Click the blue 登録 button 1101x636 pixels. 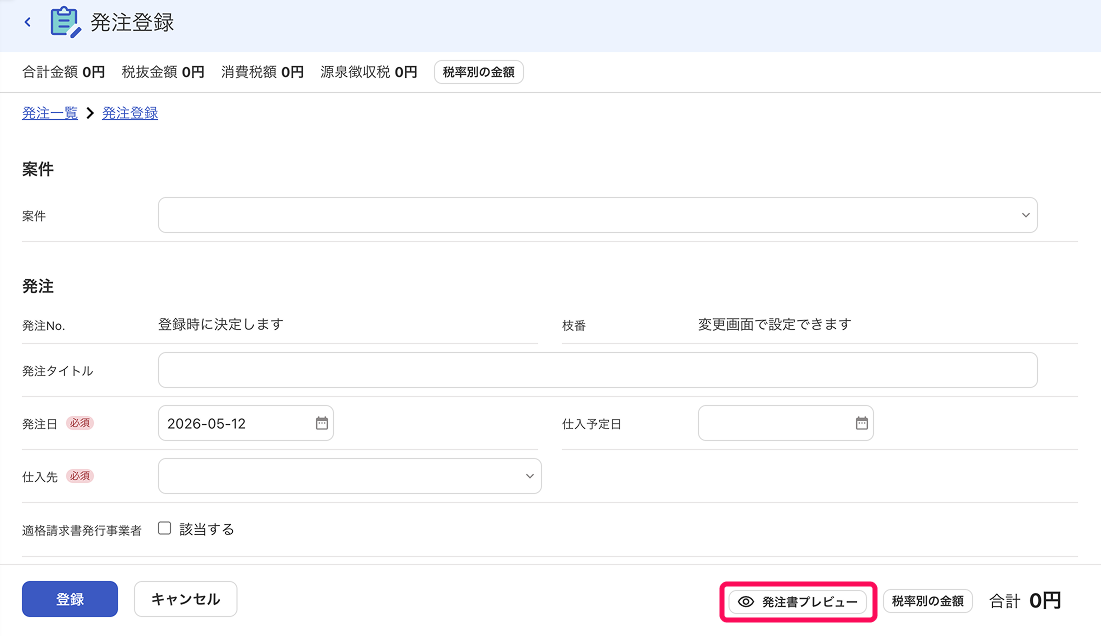(x=70, y=599)
